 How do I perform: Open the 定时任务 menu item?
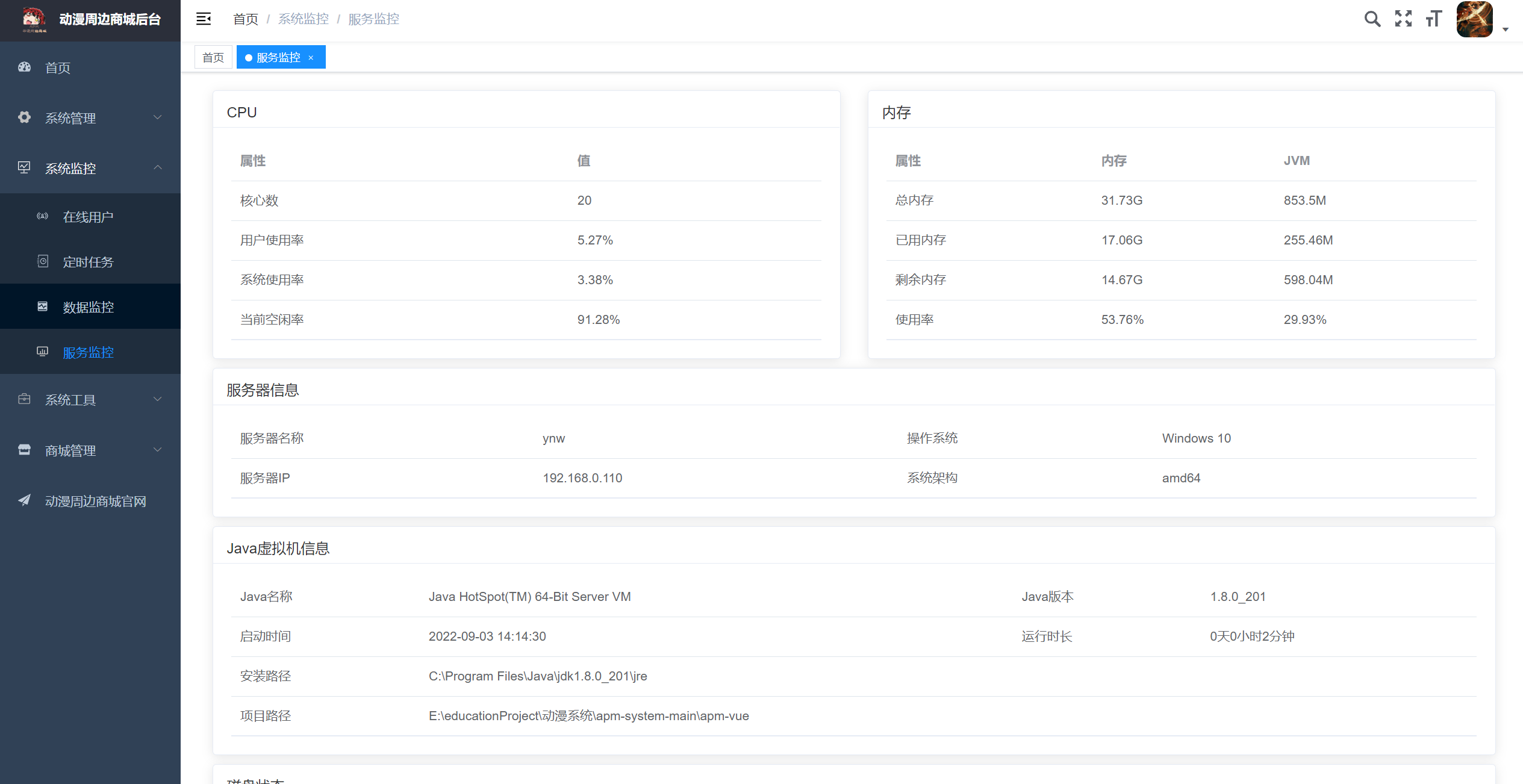pyautogui.click(x=88, y=262)
